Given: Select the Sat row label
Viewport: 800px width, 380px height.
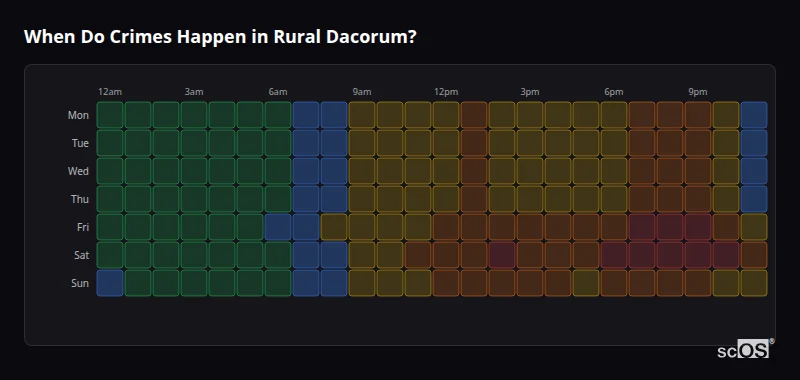Looking at the screenshot, I should [x=82, y=255].
